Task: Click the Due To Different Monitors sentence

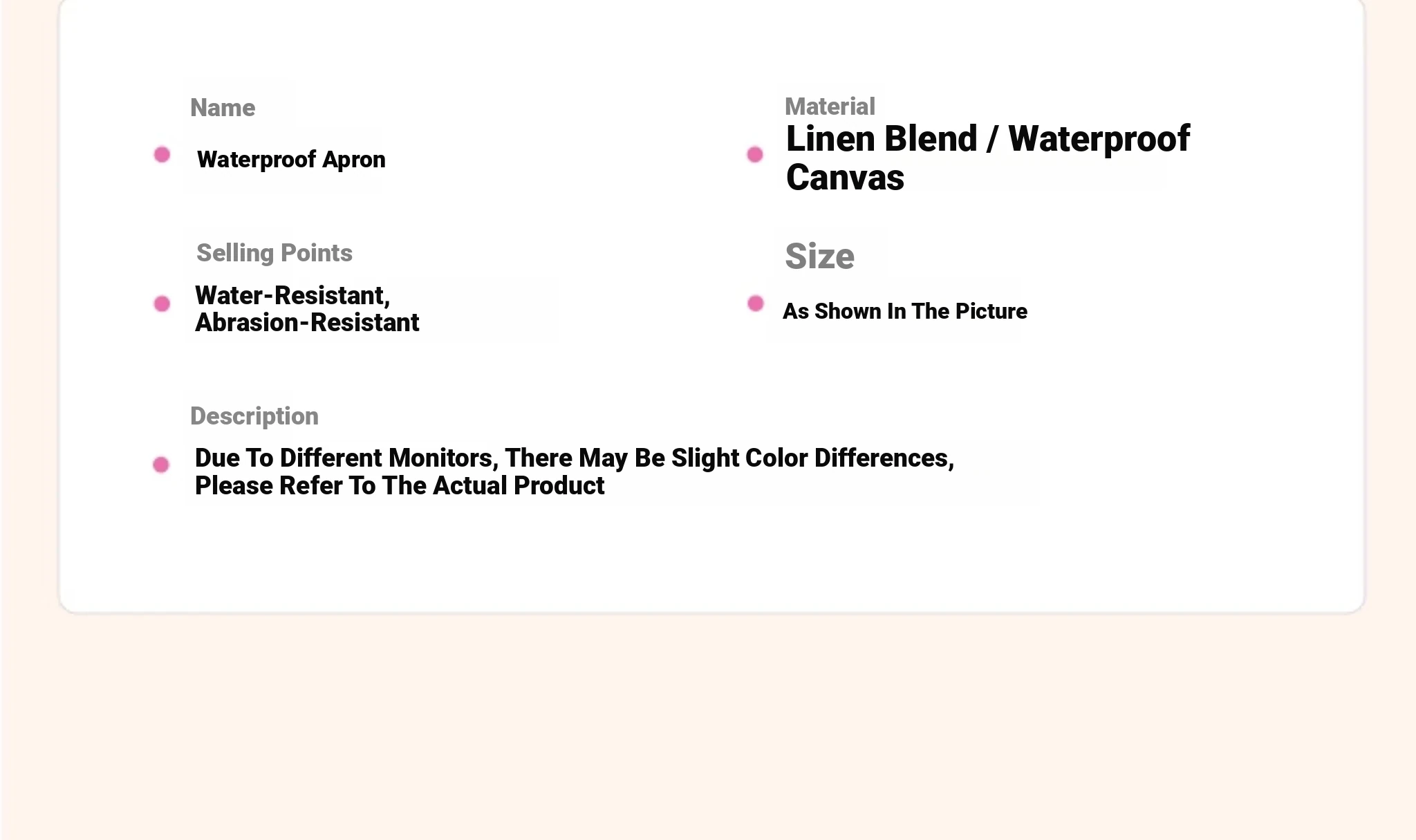Action: [575, 458]
